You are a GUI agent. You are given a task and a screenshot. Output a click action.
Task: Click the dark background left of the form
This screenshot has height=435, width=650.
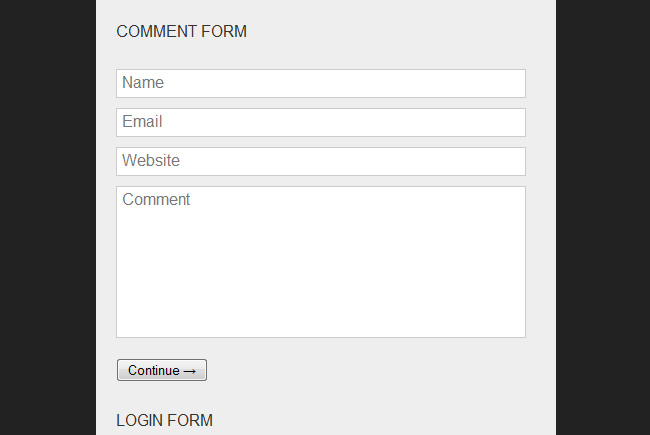coord(48,217)
